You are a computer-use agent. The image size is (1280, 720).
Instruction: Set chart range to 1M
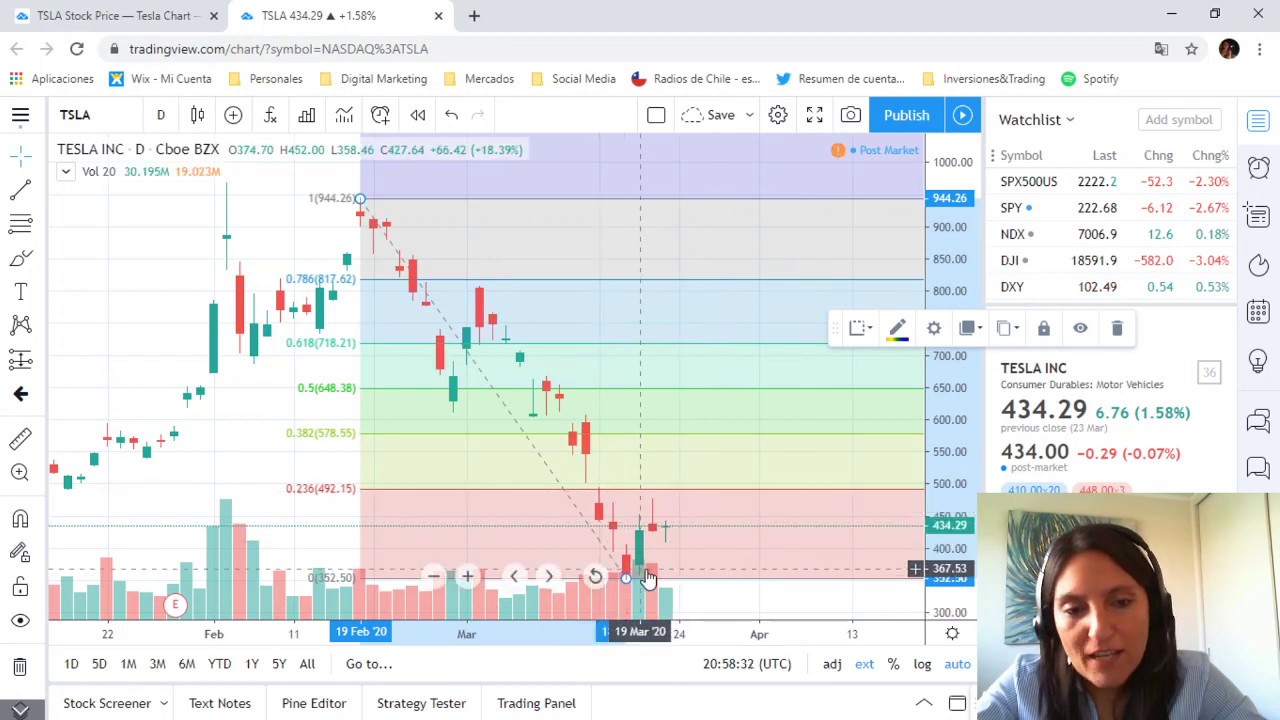tap(128, 664)
